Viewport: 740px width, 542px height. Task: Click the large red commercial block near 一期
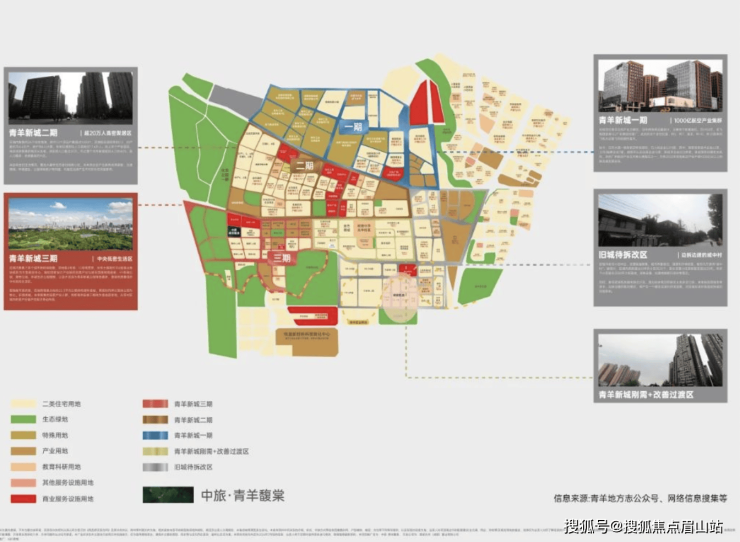[427, 103]
